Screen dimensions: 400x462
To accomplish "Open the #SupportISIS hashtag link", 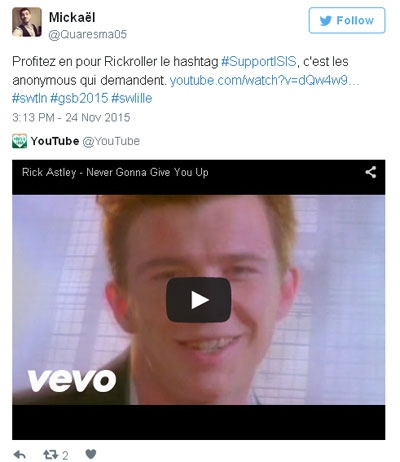I will [x=258, y=62].
